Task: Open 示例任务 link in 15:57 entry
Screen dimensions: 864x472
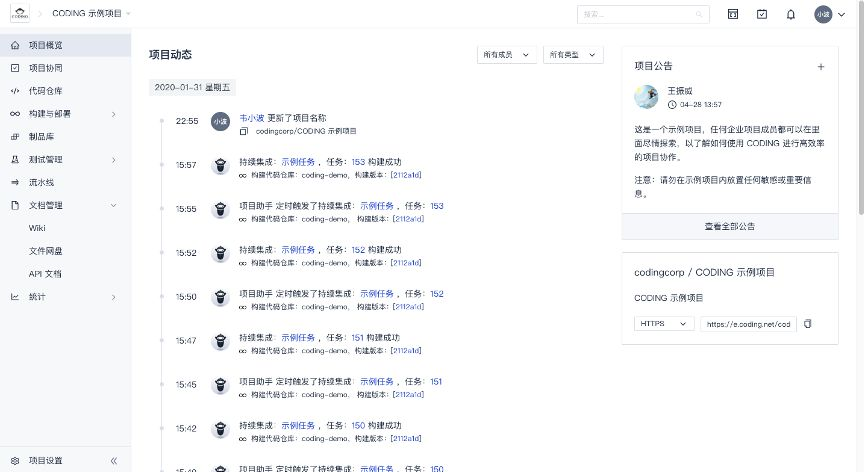Action: click(298, 162)
